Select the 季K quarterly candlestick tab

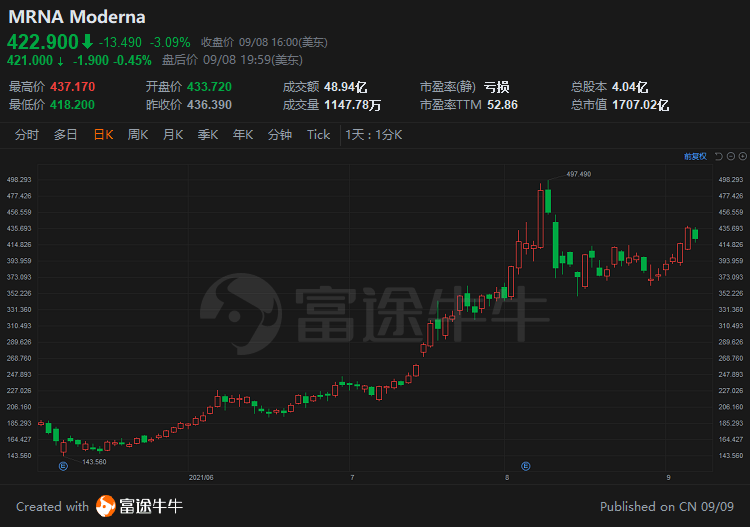208,135
